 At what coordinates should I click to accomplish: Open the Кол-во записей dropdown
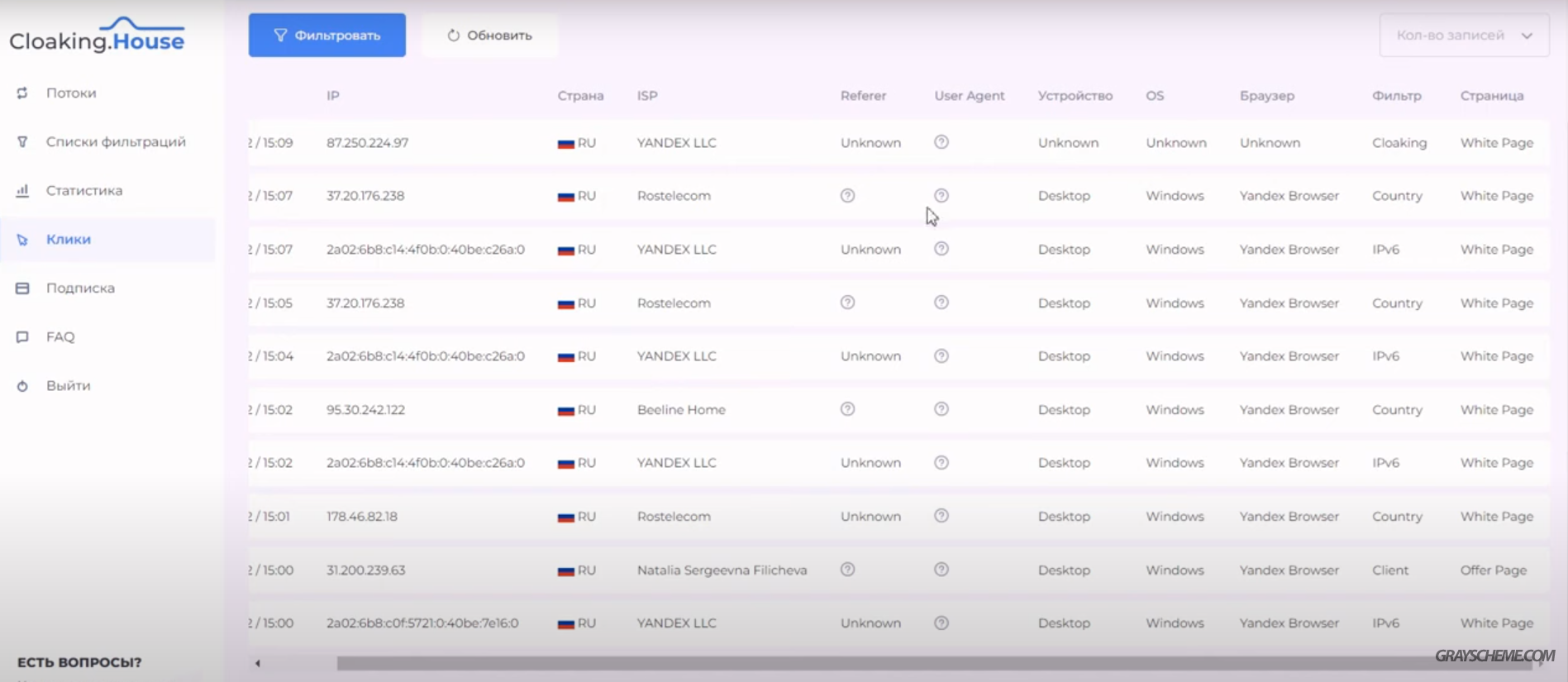click(1464, 35)
